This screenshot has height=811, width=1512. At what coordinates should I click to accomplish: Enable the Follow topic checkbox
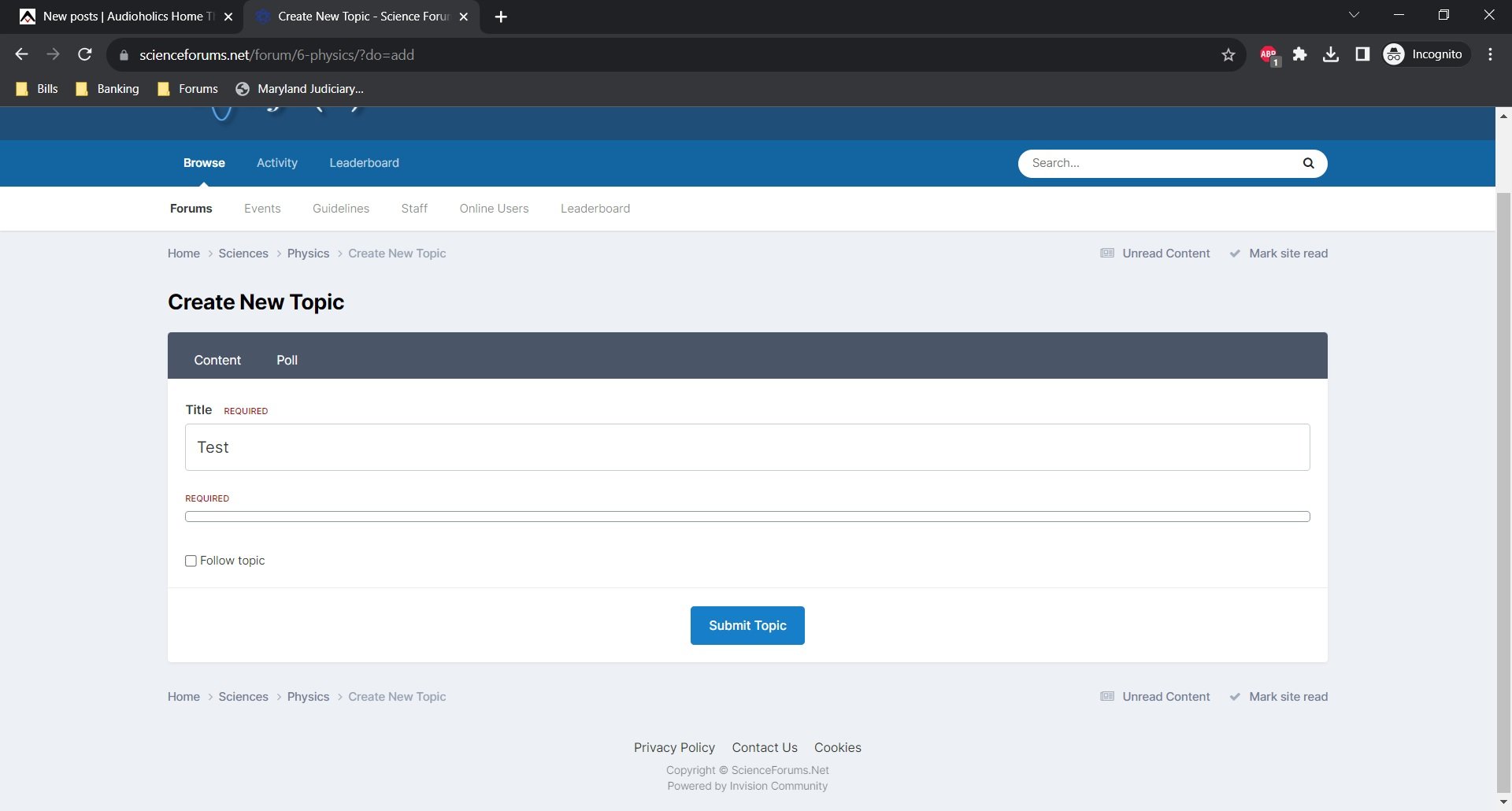point(191,561)
